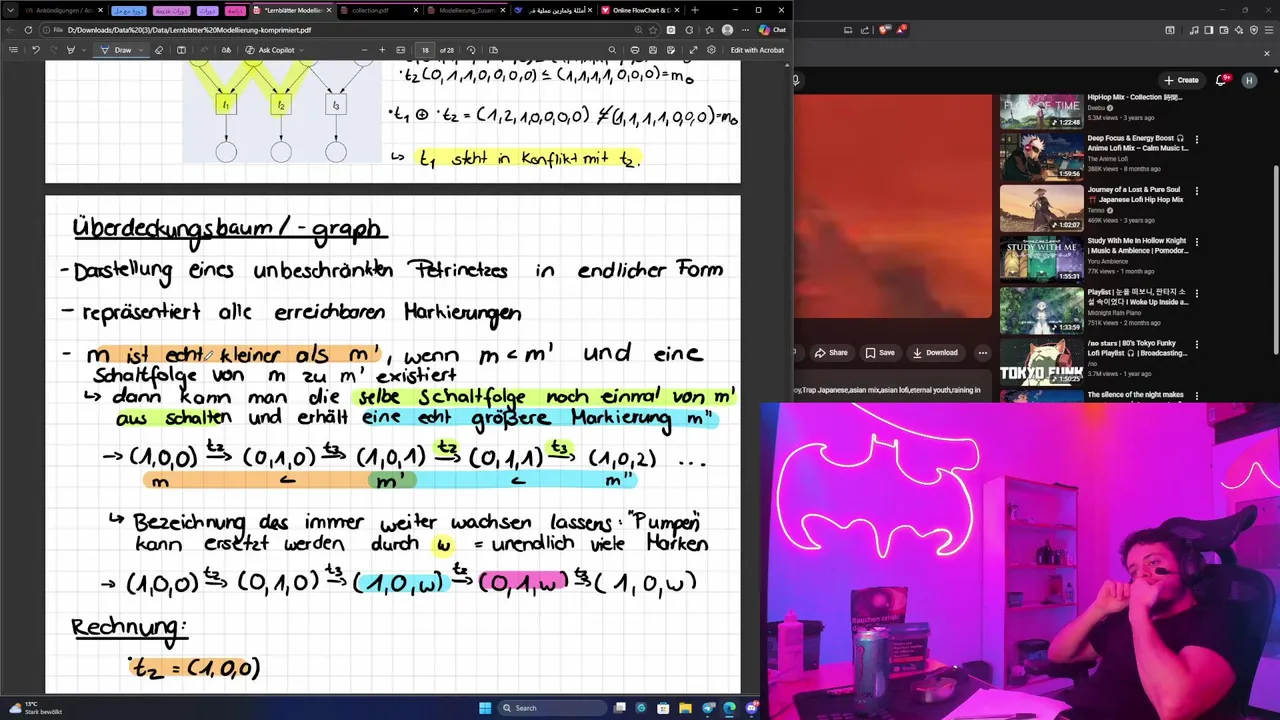Open Ask Copilot in PDF toolbar
Screen dimensions: 1280x720
click(270, 50)
